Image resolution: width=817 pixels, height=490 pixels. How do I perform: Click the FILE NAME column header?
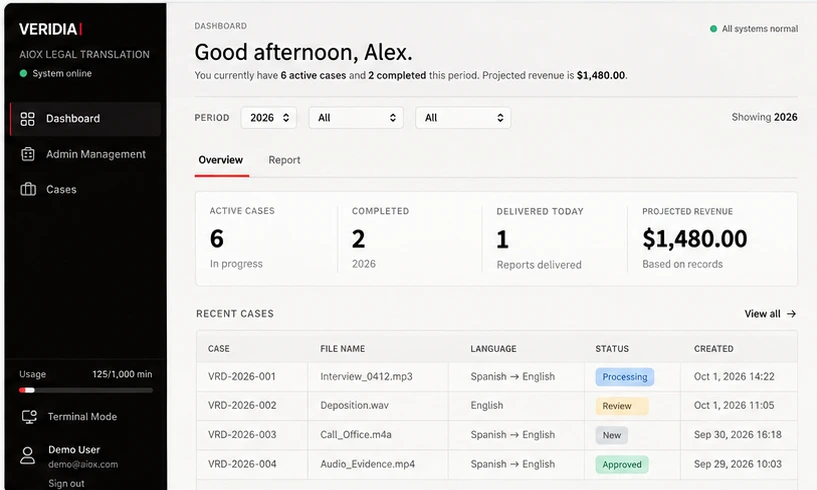click(342, 349)
